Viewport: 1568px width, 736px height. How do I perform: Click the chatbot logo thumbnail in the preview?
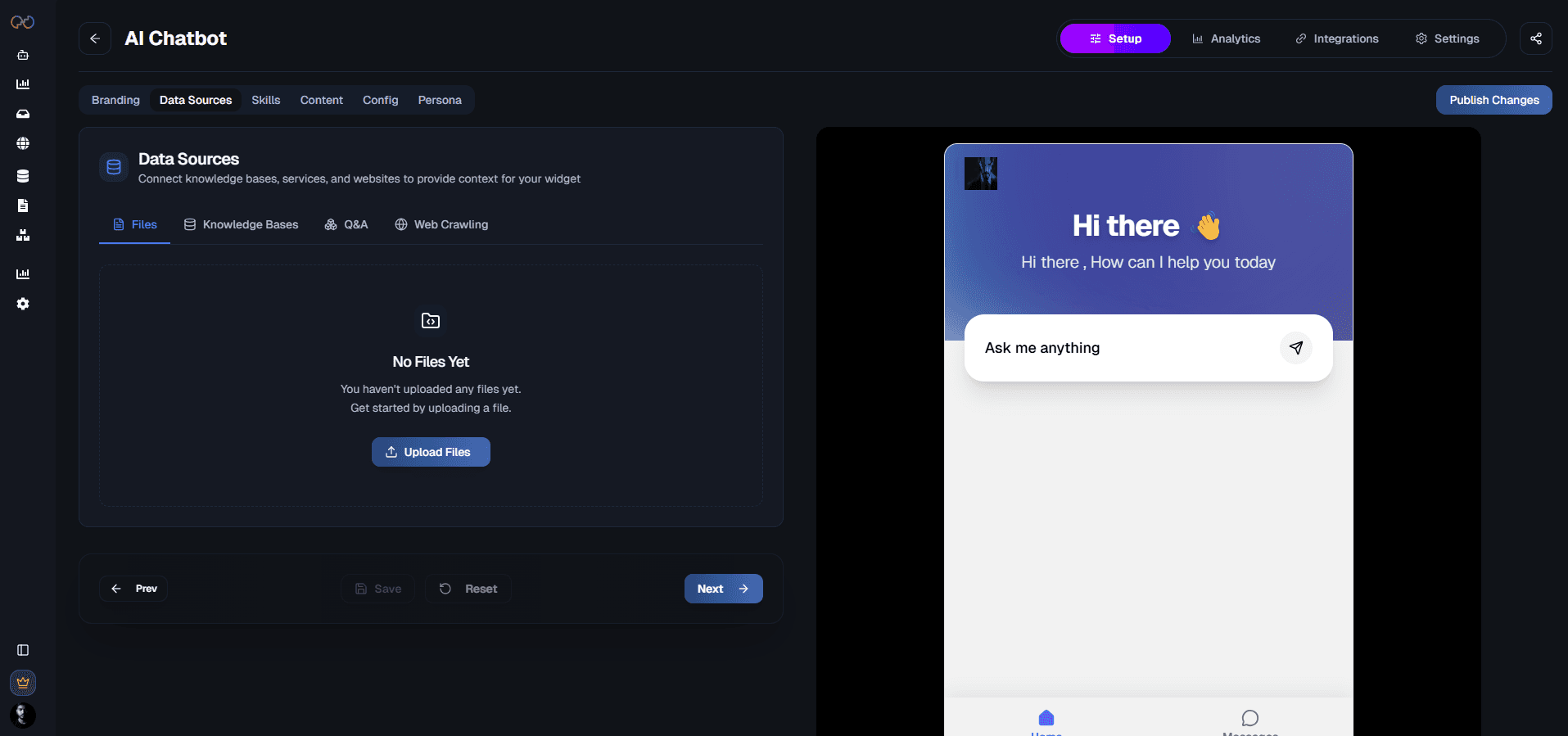(x=981, y=174)
